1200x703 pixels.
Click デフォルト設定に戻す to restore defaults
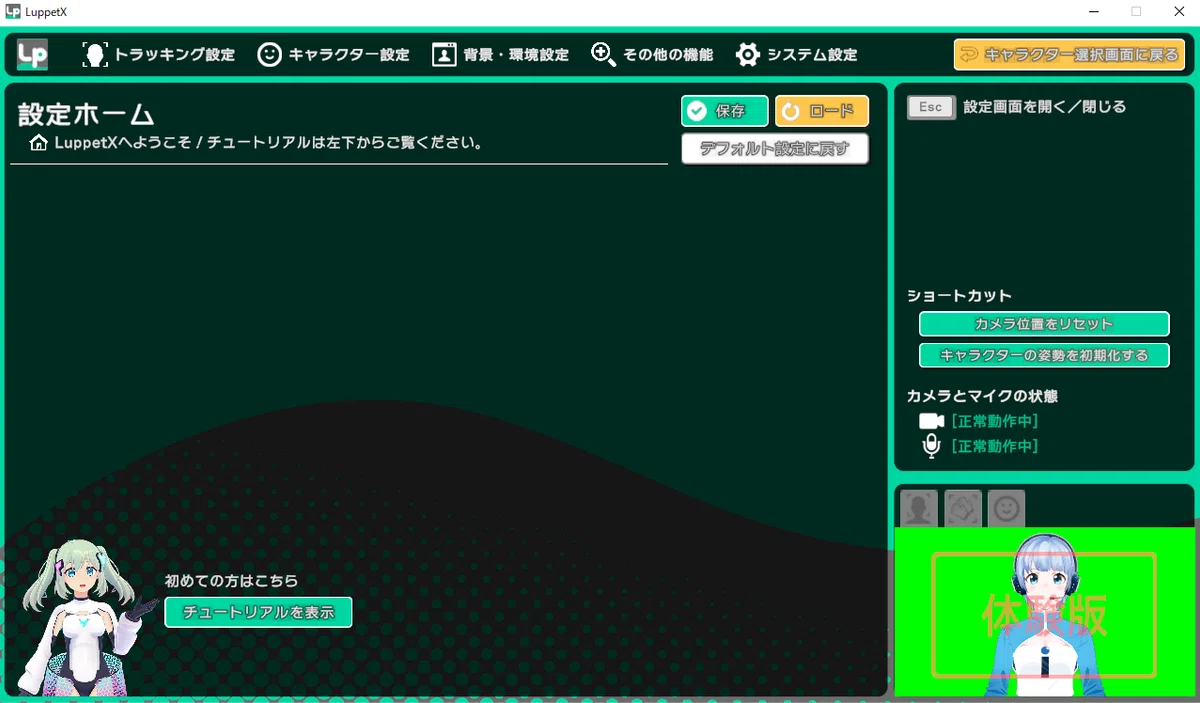click(x=775, y=149)
